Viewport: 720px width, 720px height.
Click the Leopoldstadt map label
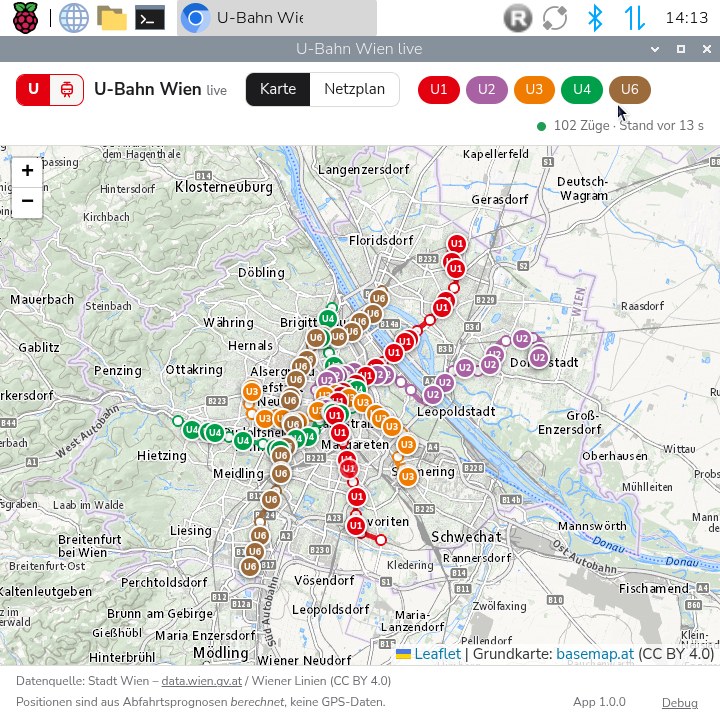pos(456,411)
